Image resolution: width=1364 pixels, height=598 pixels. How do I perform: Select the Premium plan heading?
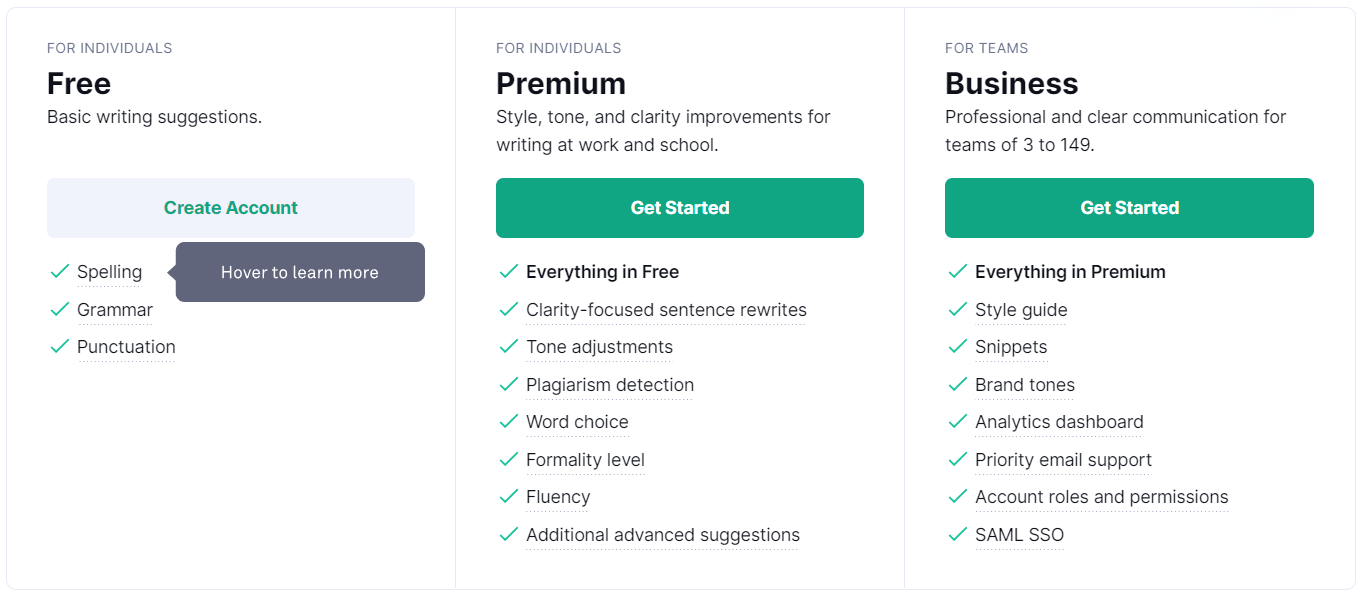[x=561, y=83]
